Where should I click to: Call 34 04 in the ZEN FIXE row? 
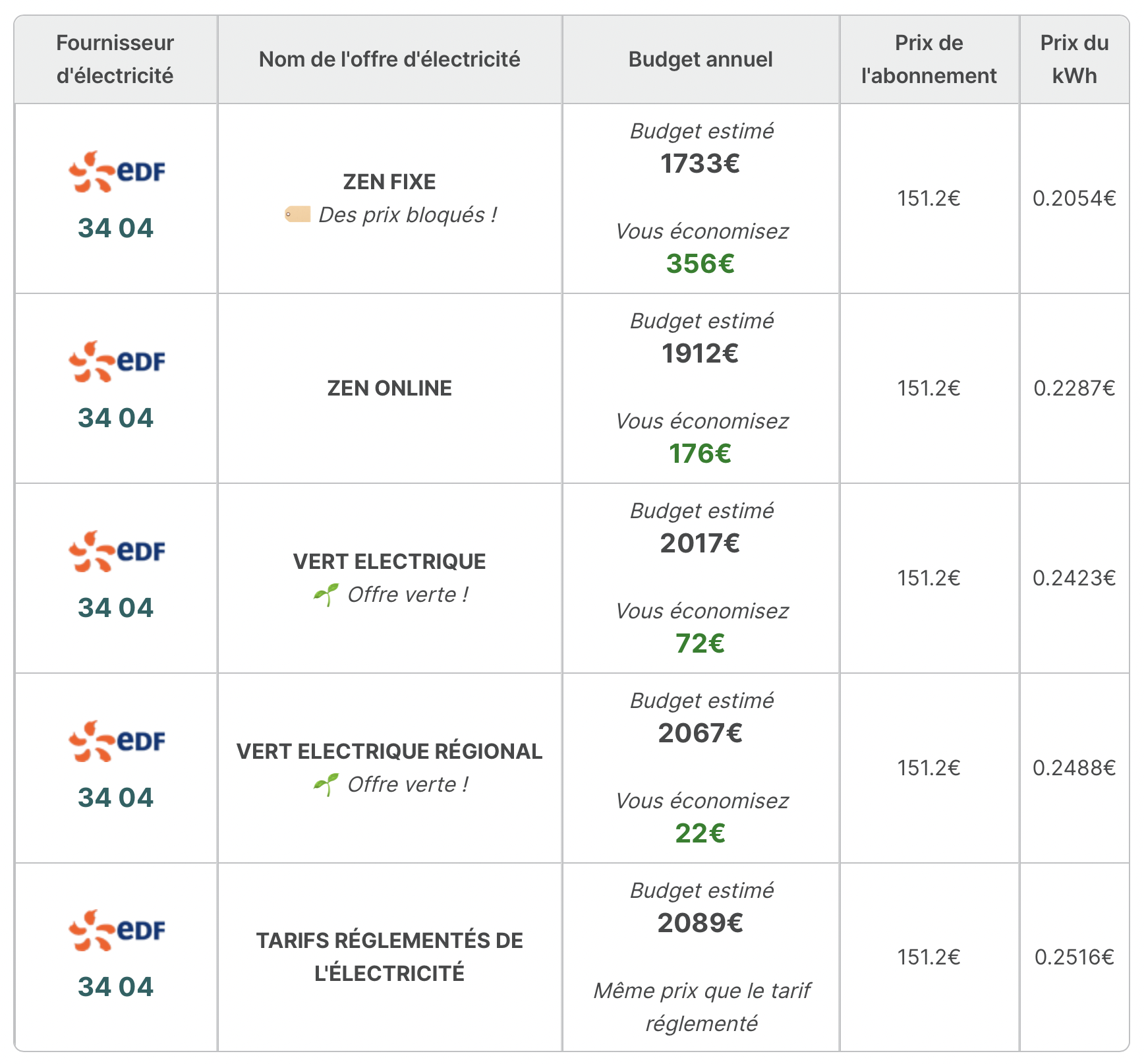tap(115, 229)
